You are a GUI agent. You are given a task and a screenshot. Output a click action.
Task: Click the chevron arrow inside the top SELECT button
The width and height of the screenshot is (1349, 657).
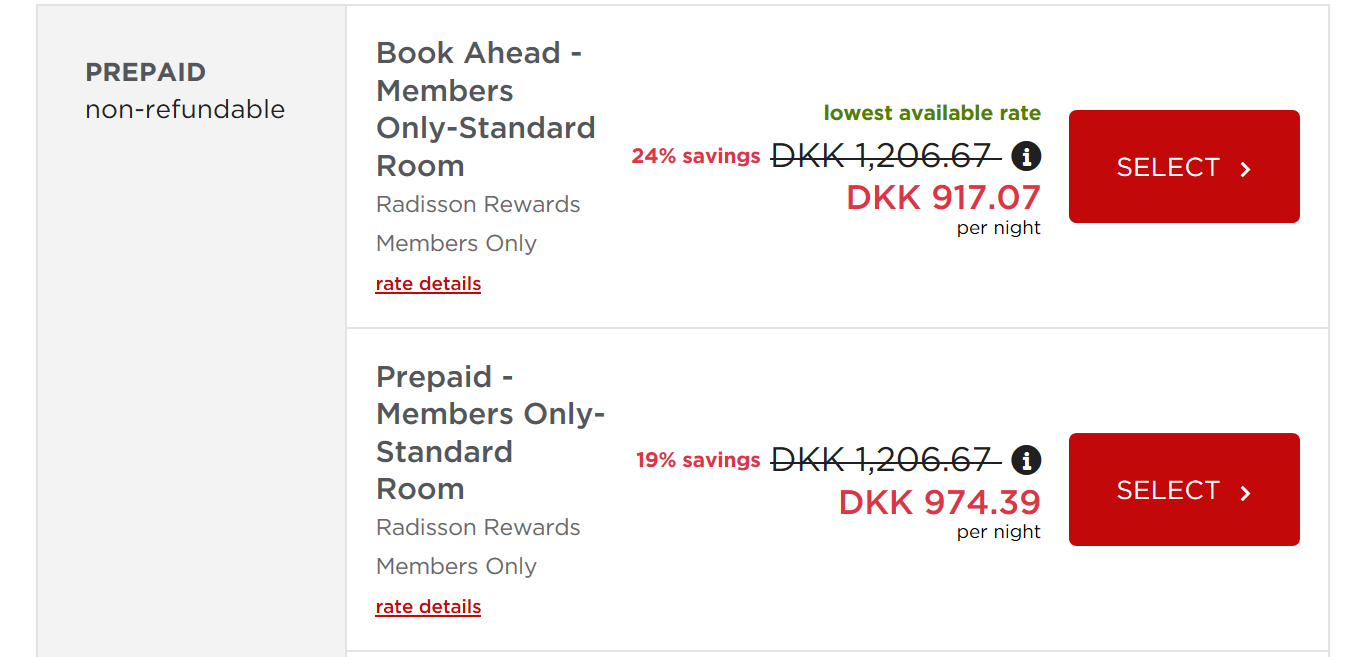[1243, 167]
